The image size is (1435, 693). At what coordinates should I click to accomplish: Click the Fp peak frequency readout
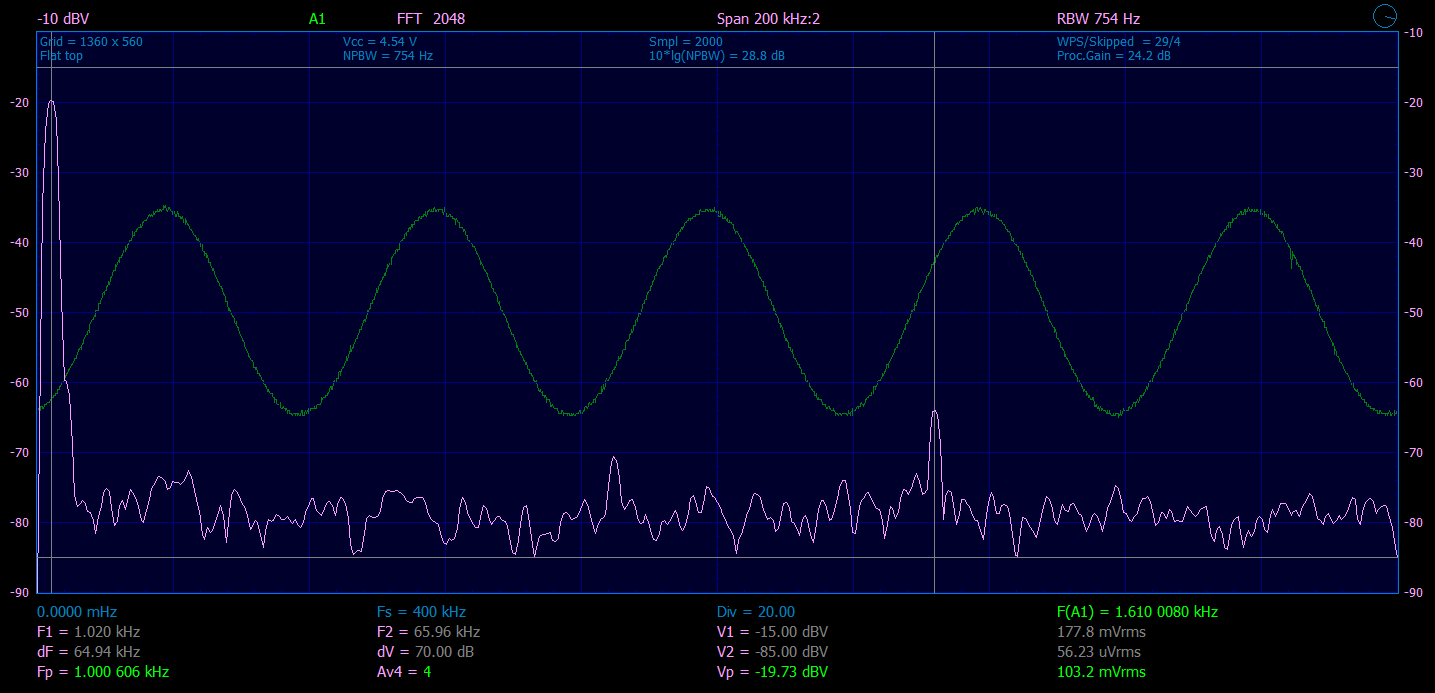102,672
